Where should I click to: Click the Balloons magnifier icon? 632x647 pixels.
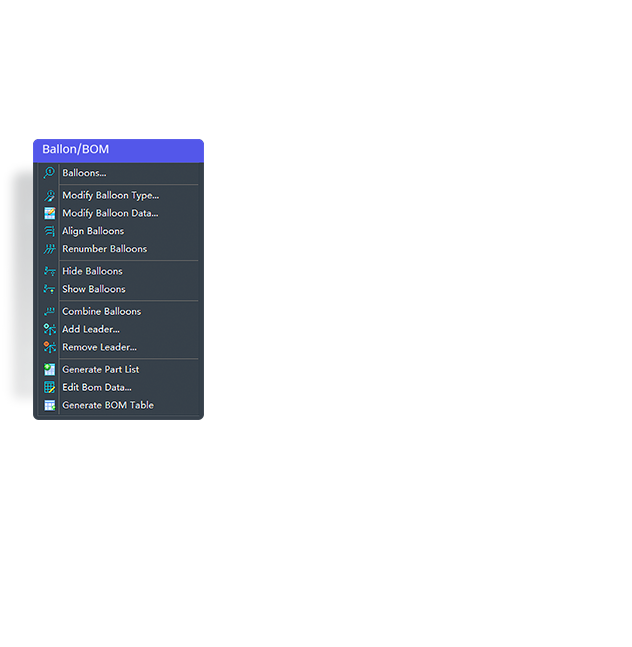pos(49,173)
